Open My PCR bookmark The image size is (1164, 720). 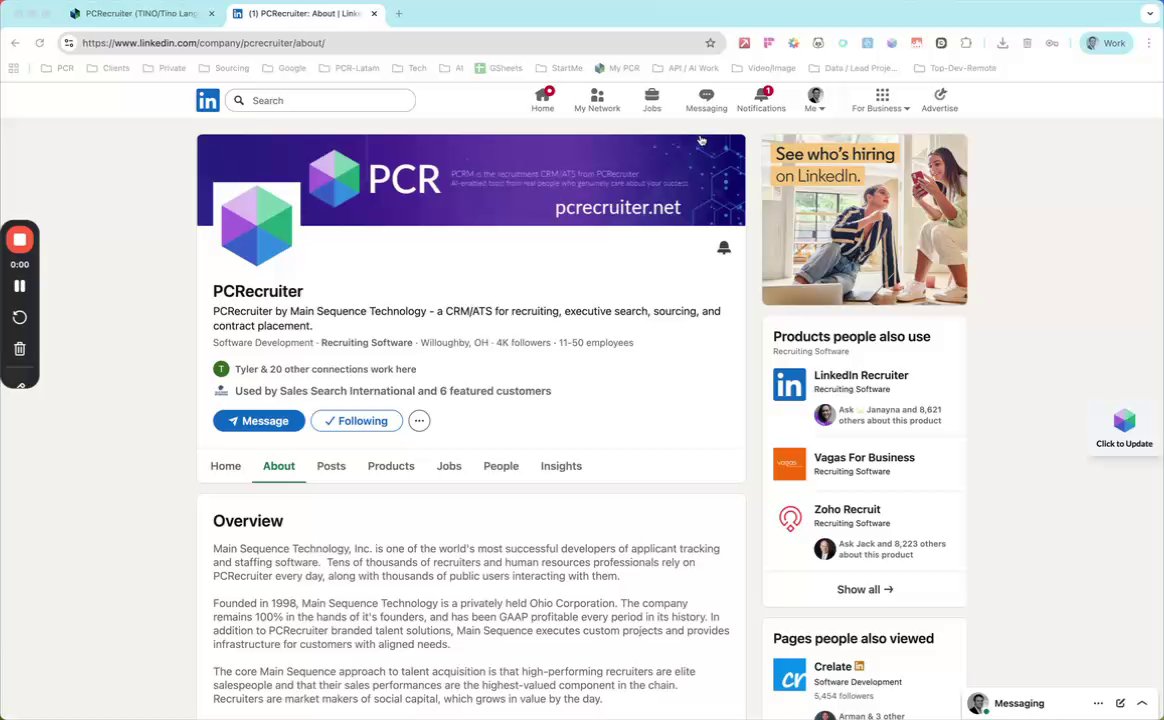pyautogui.click(x=617, y=68)
